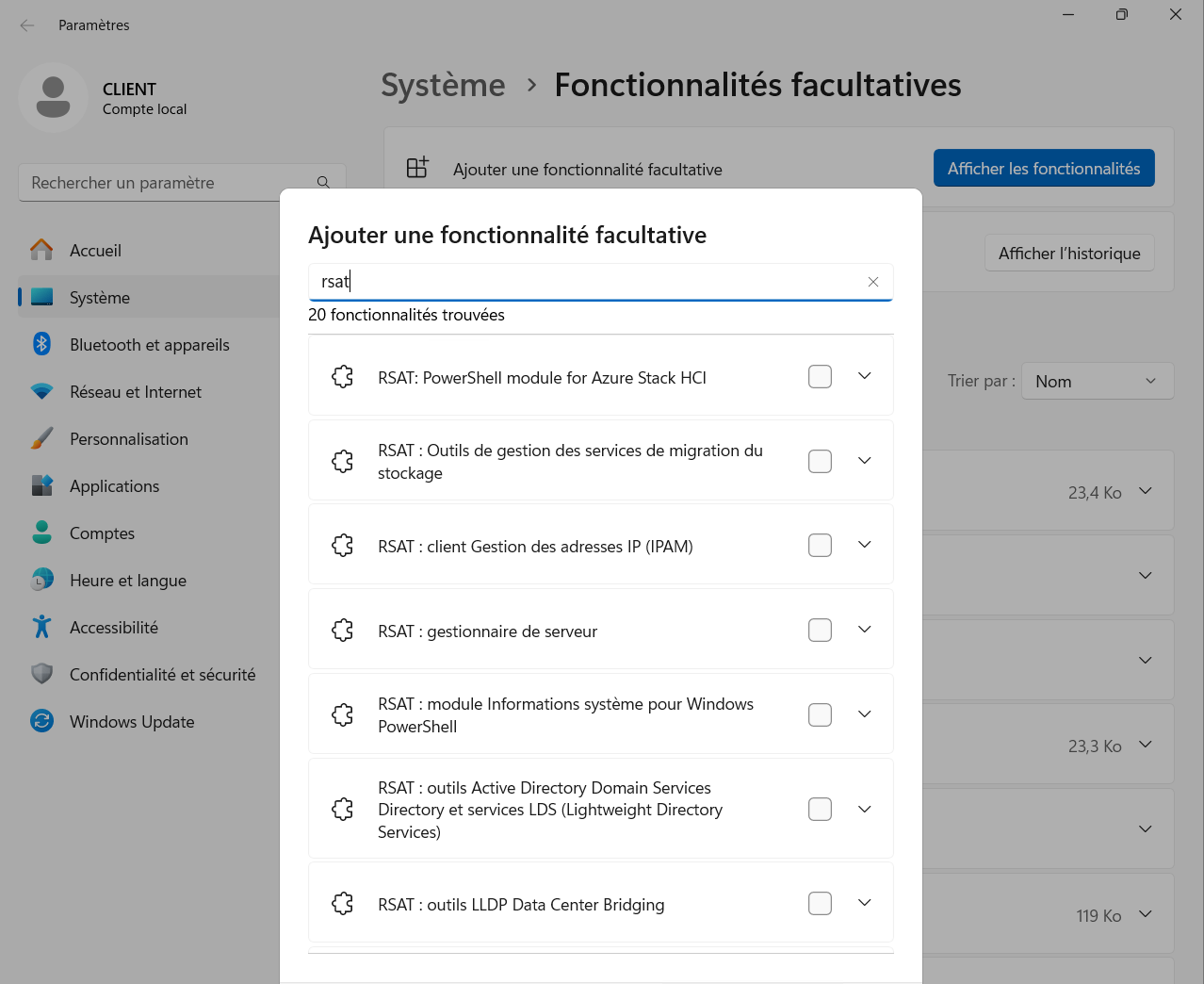Tick the RSAT gestionnaire de serveur checkbox
This screenshot has height=984, width=1204.
[x=820, y=631]
